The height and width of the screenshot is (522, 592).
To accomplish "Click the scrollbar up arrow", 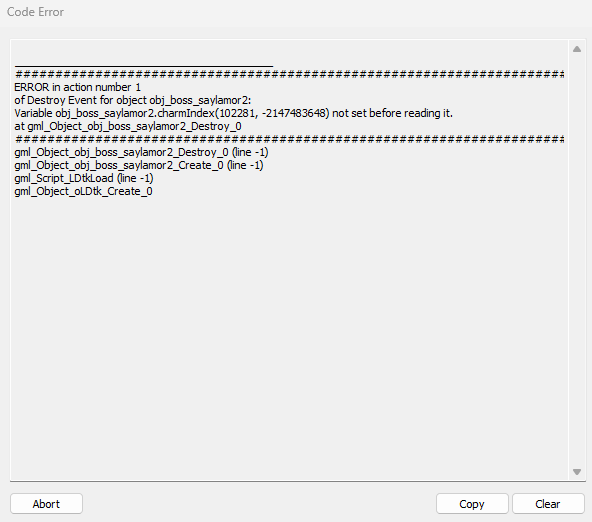I will point(577,49).
